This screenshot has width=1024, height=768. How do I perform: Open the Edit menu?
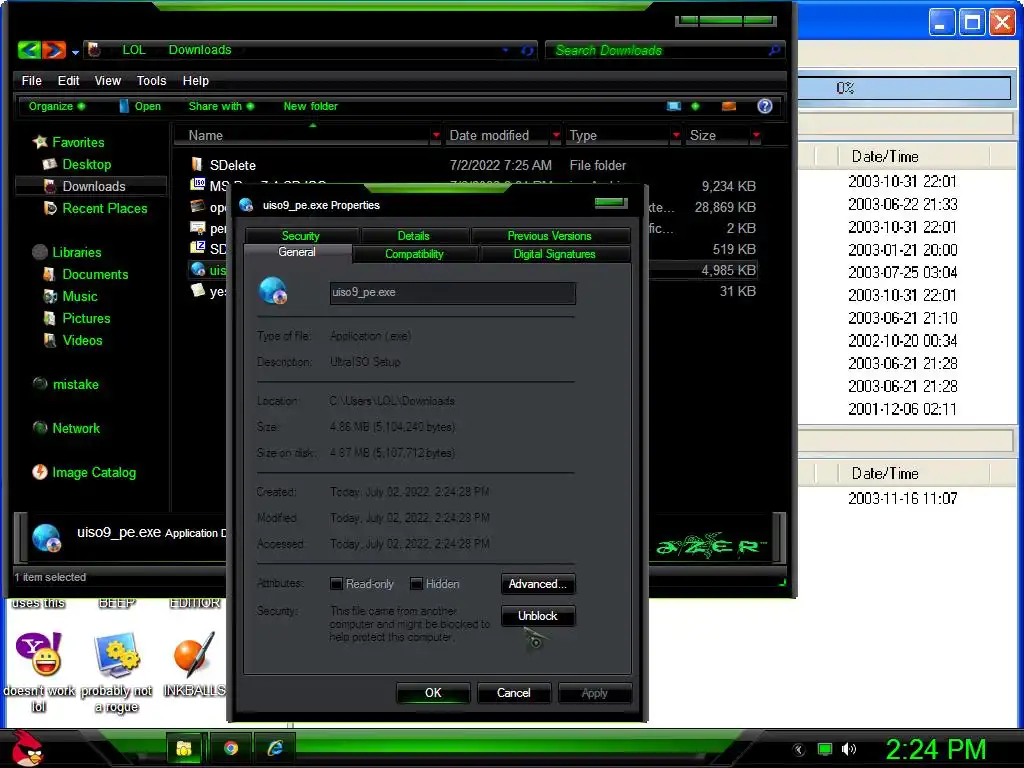68,80
